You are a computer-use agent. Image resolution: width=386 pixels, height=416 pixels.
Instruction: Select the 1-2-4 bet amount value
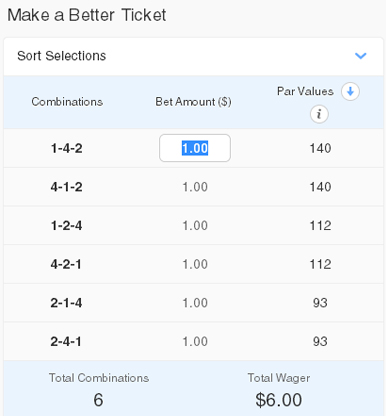click(195, 226)
